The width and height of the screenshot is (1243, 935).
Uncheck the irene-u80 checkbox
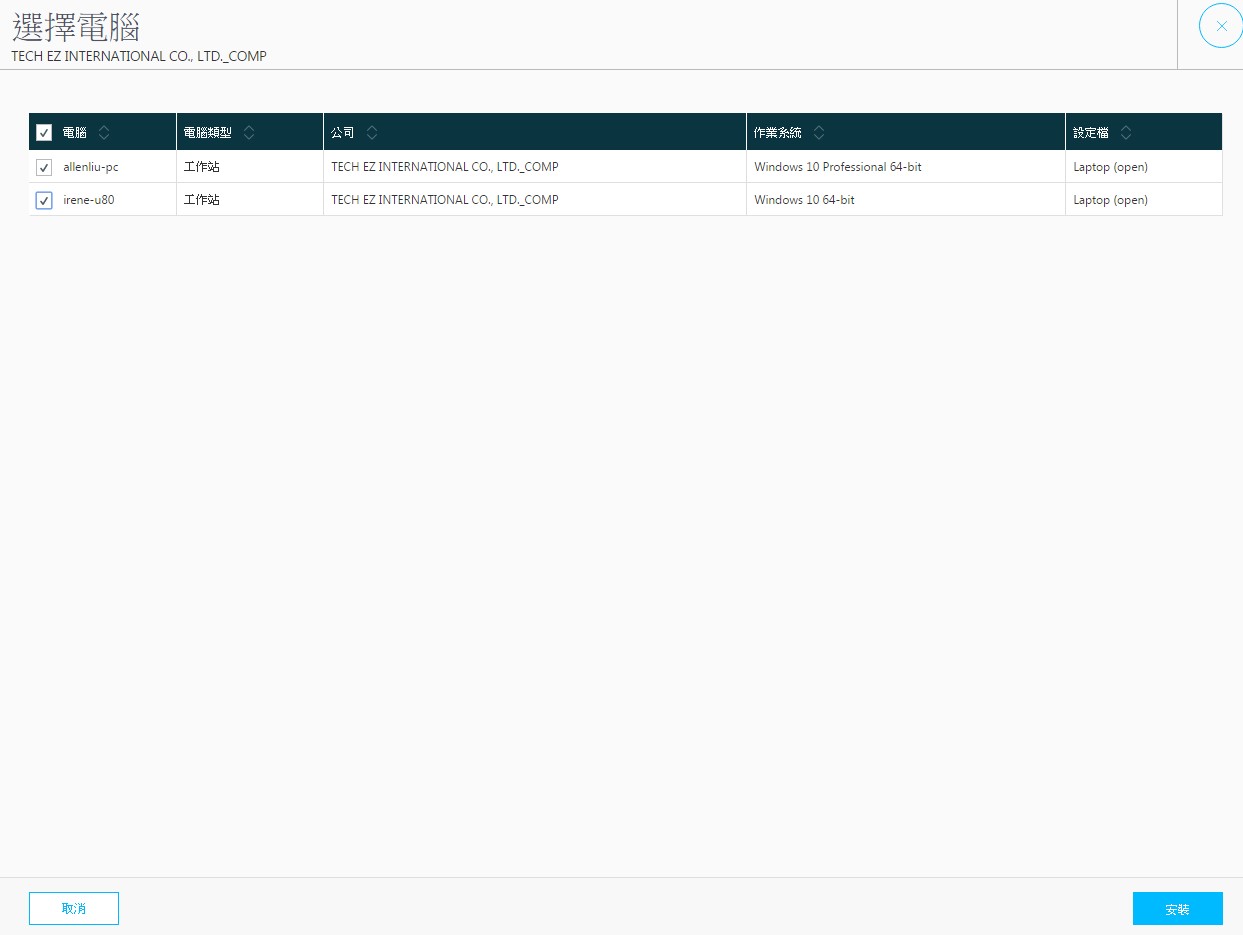click(x=44, y=200)
